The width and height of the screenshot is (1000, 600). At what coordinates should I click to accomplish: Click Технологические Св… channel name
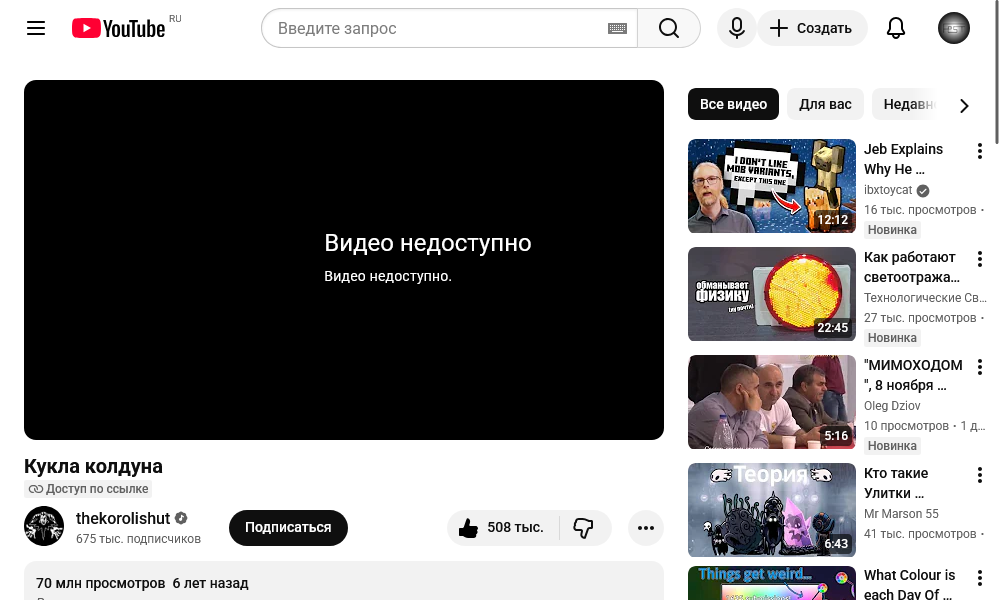point(925,298)
